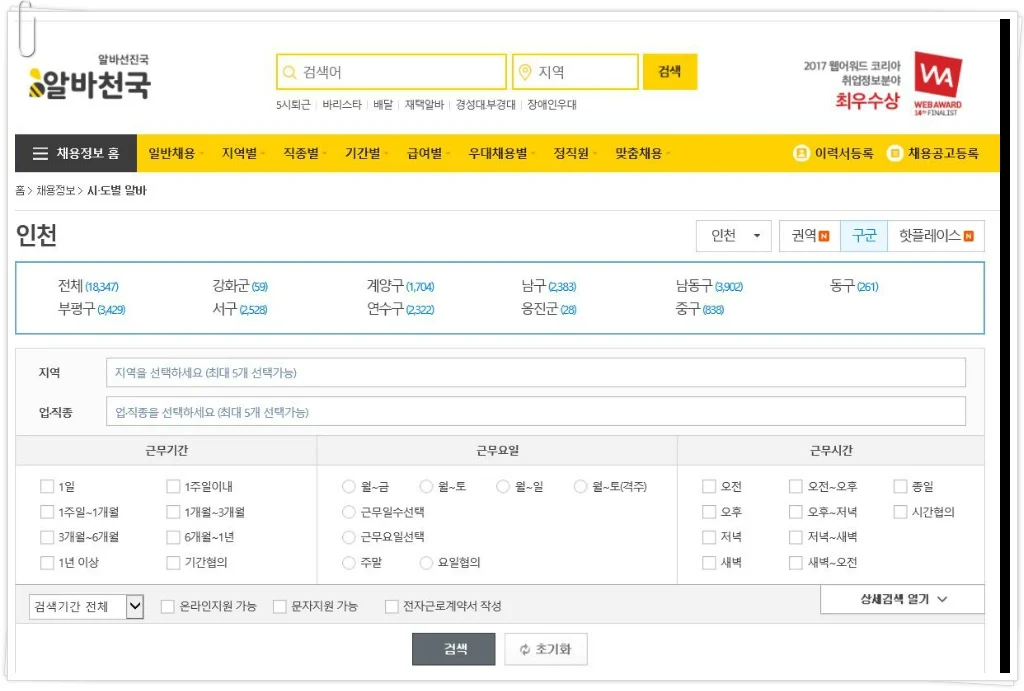
Task: Expand 상세검색 열기 panel
Action: point(903,599)
